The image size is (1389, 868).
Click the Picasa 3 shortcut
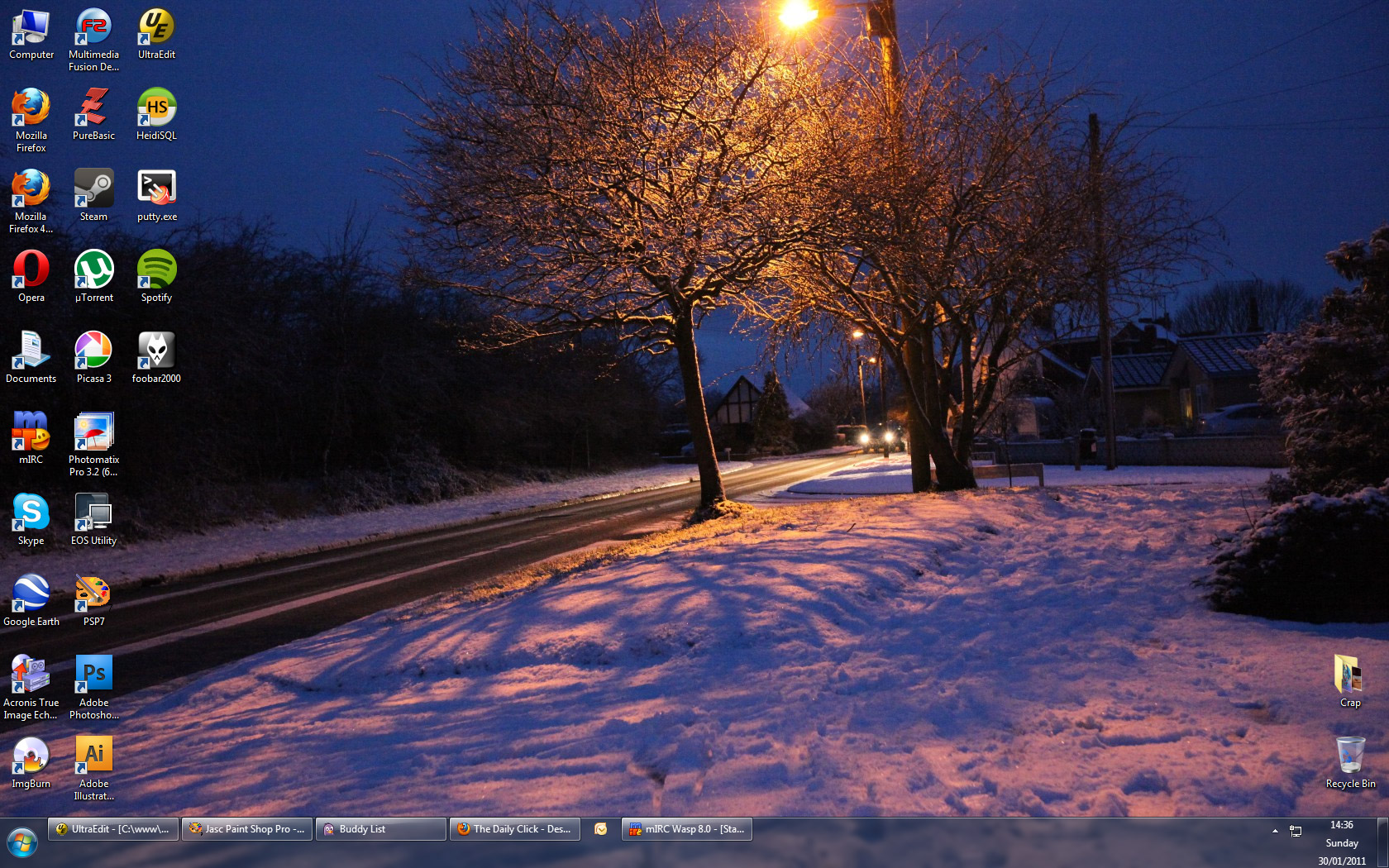(93, 351)
